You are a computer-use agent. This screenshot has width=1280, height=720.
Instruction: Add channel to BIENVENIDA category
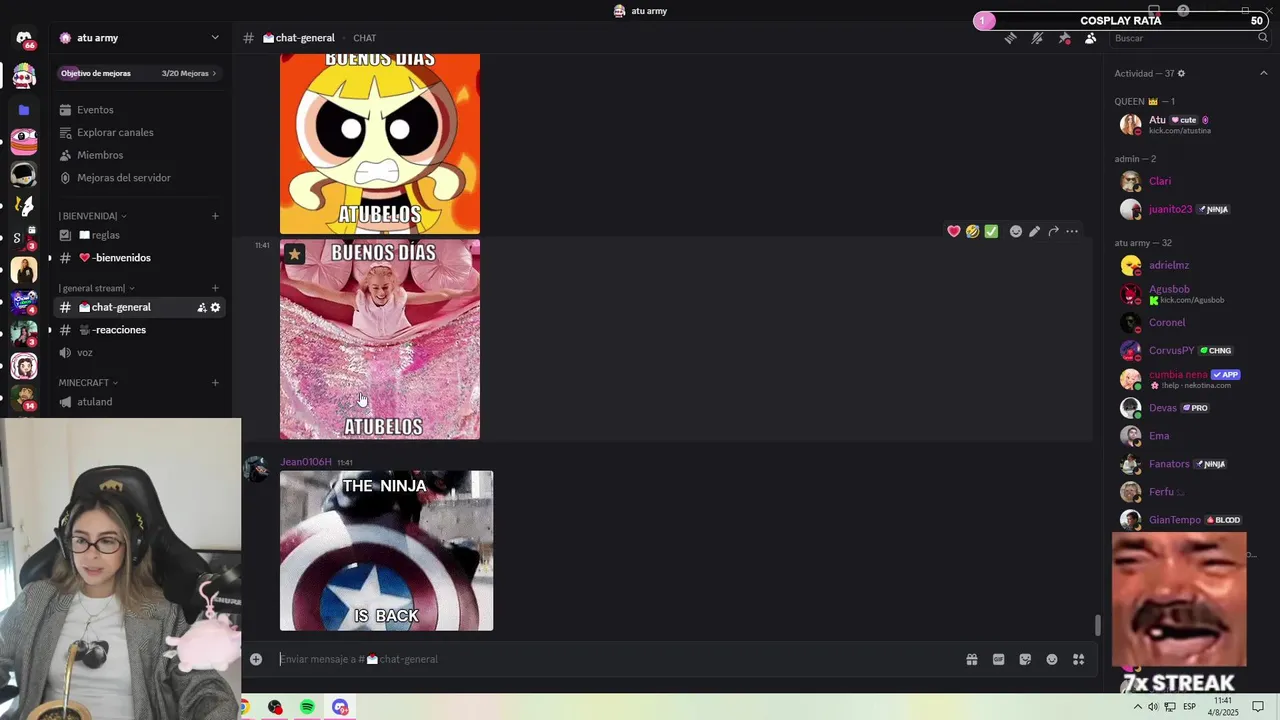pyautogui.click(x=215, y=216)
